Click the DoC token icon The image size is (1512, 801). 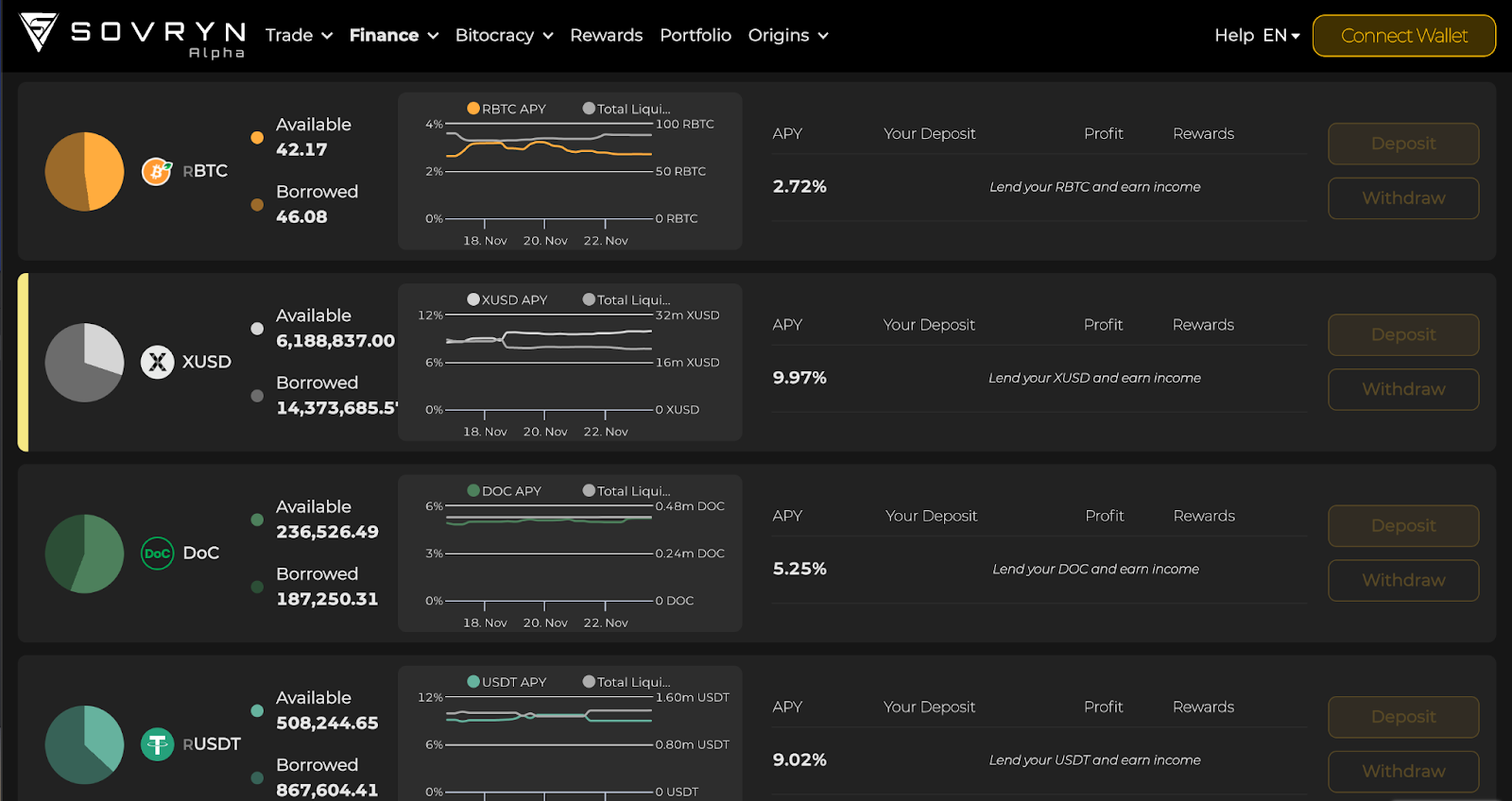pos(158,554)
